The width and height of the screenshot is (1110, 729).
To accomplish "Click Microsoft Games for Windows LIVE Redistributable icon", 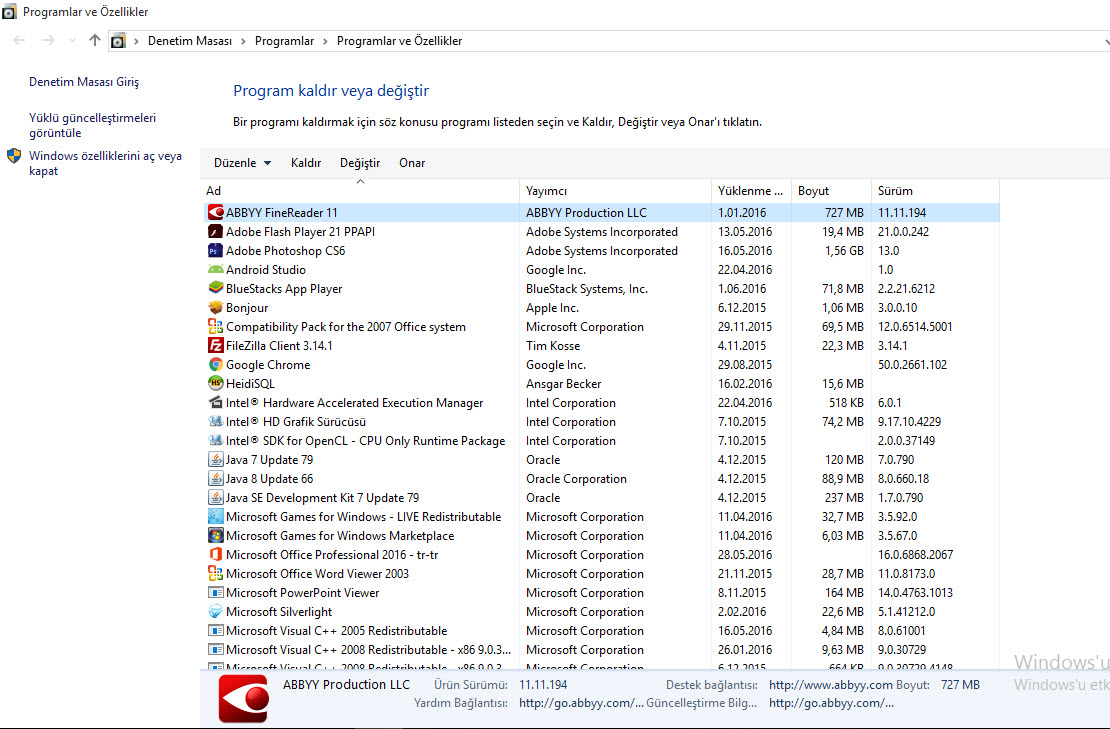I will 215,517.
